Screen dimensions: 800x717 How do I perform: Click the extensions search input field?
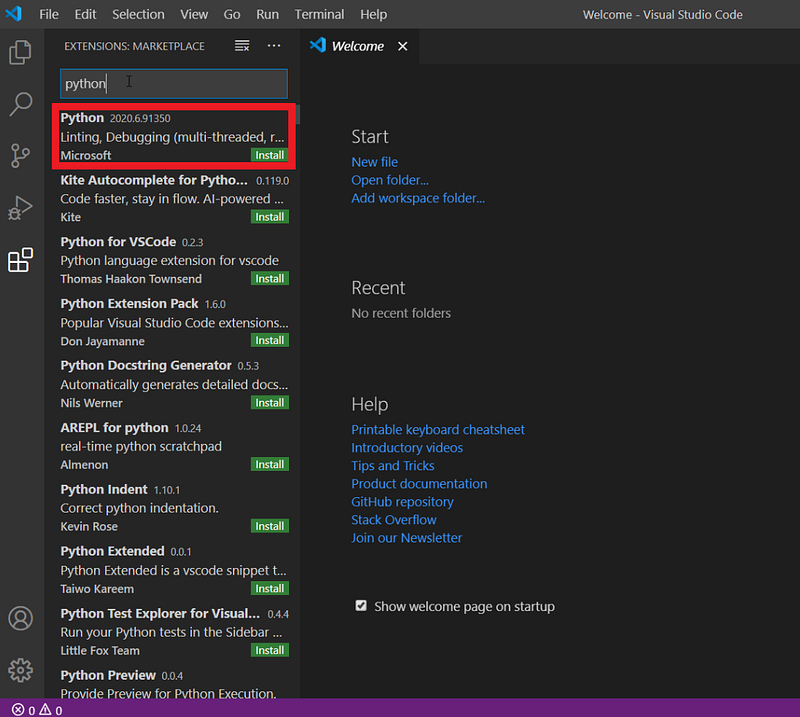pyautogui.click(x=174, y=84)
